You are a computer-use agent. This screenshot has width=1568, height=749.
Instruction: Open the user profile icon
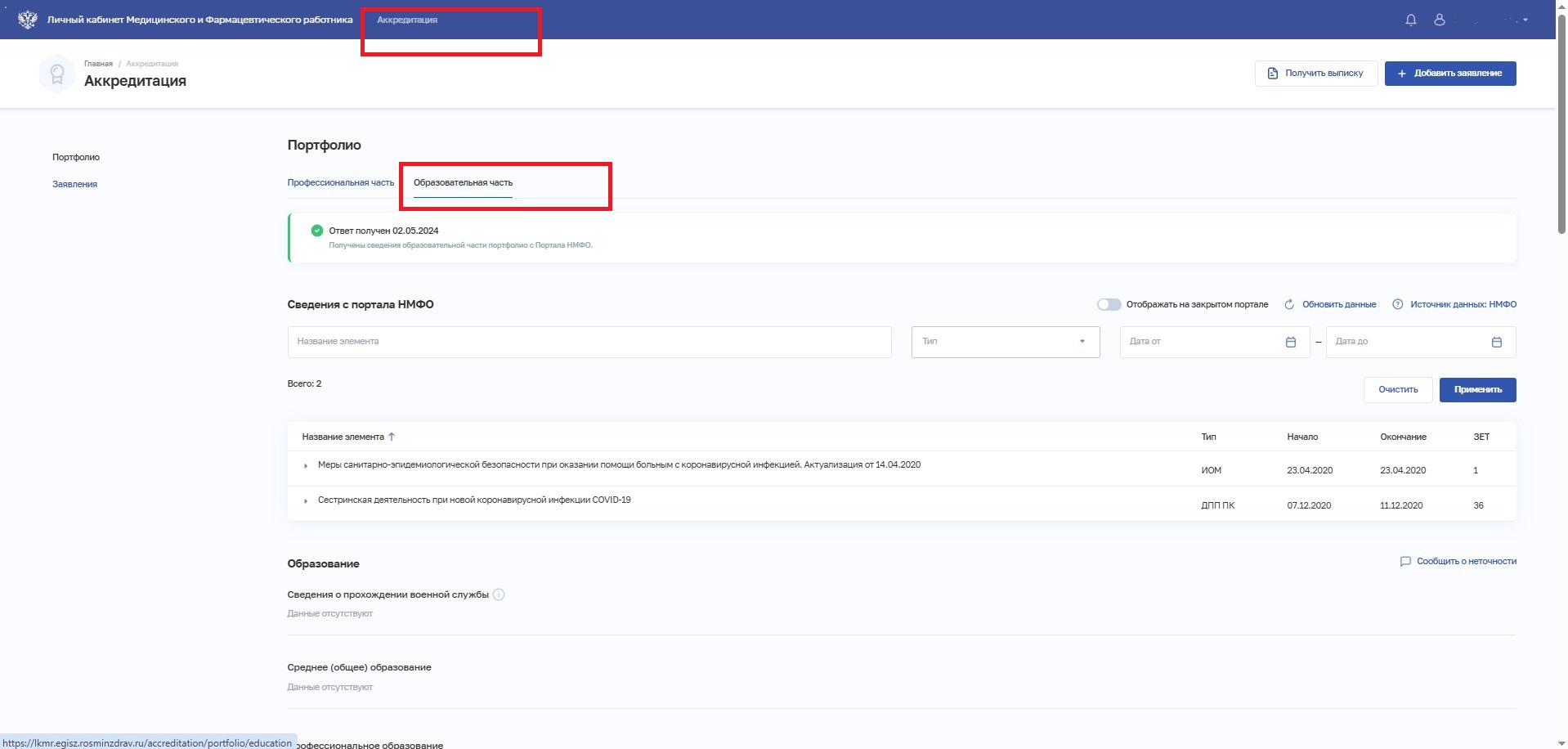pyautogui.click(x=1440, y=20)
